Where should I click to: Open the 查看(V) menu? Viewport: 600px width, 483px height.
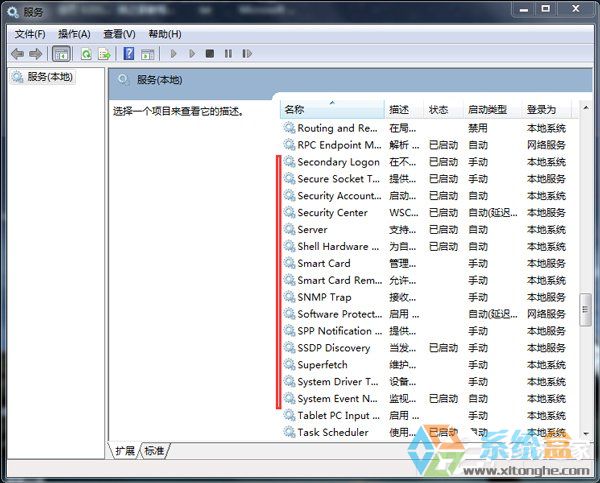pos(119,34)
